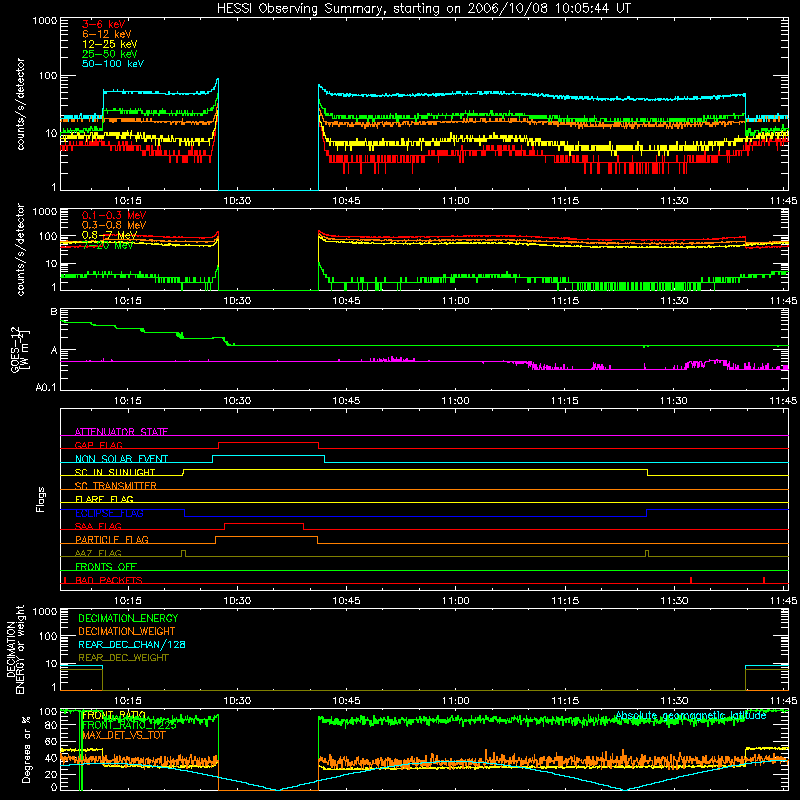Click the HESSI Observing Summary title text
This screenshot has width=800, height=800.
click(424, 9)
